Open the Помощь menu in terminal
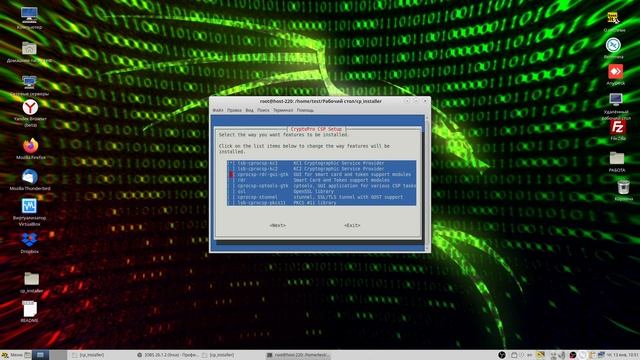This screenshot has height=360, width=640. click(x=305, y=110)
